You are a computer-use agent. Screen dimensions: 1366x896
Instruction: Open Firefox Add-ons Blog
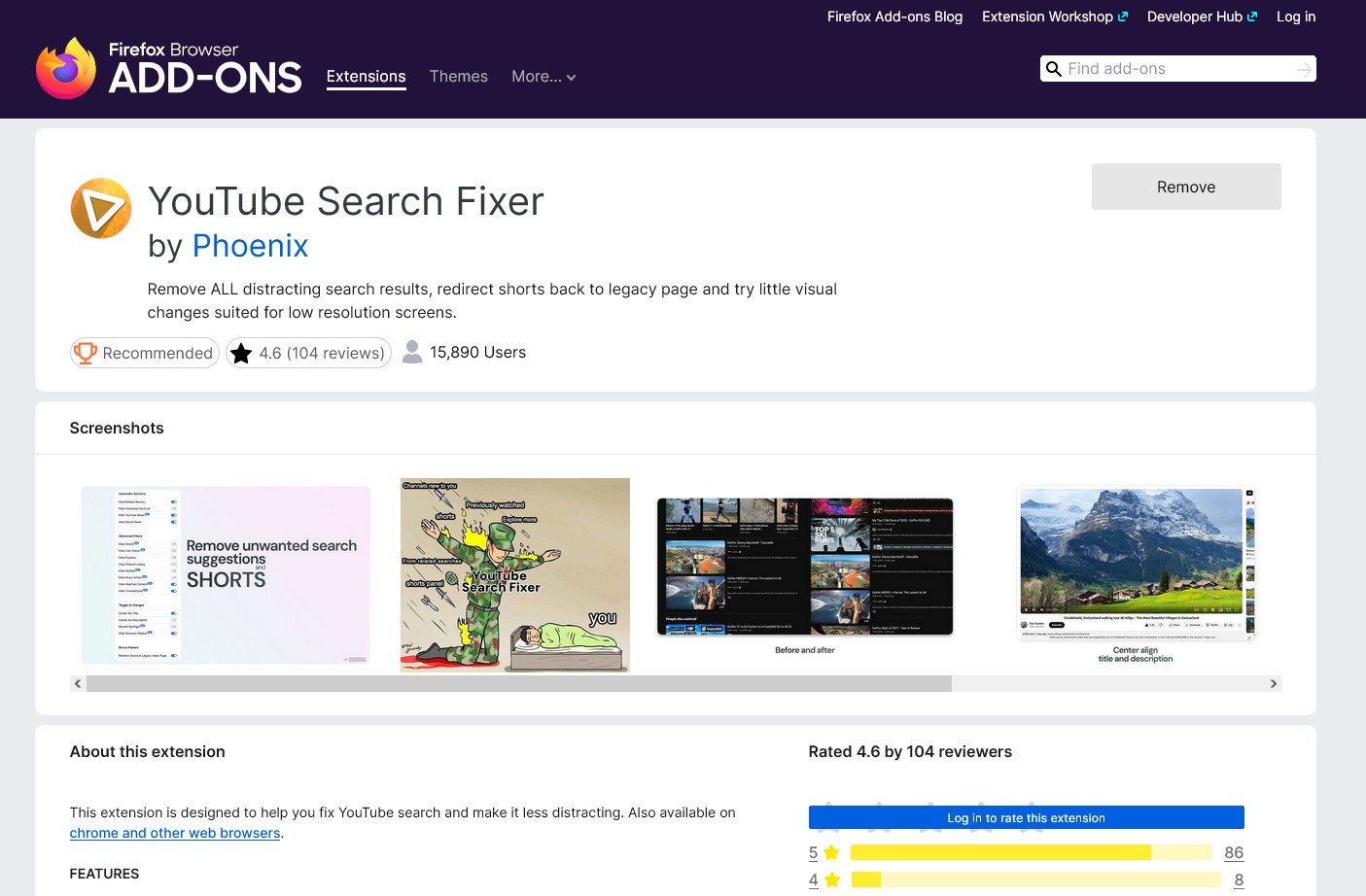(894, 17)
